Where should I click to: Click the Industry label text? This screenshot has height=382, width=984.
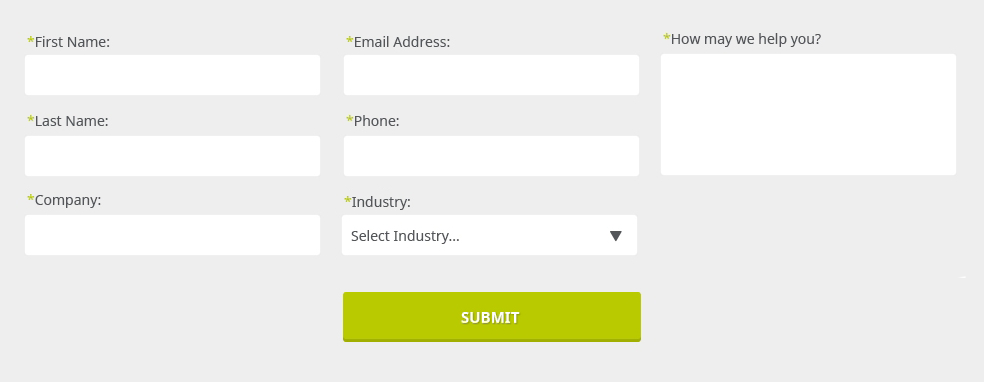click(x=381, y=202)
